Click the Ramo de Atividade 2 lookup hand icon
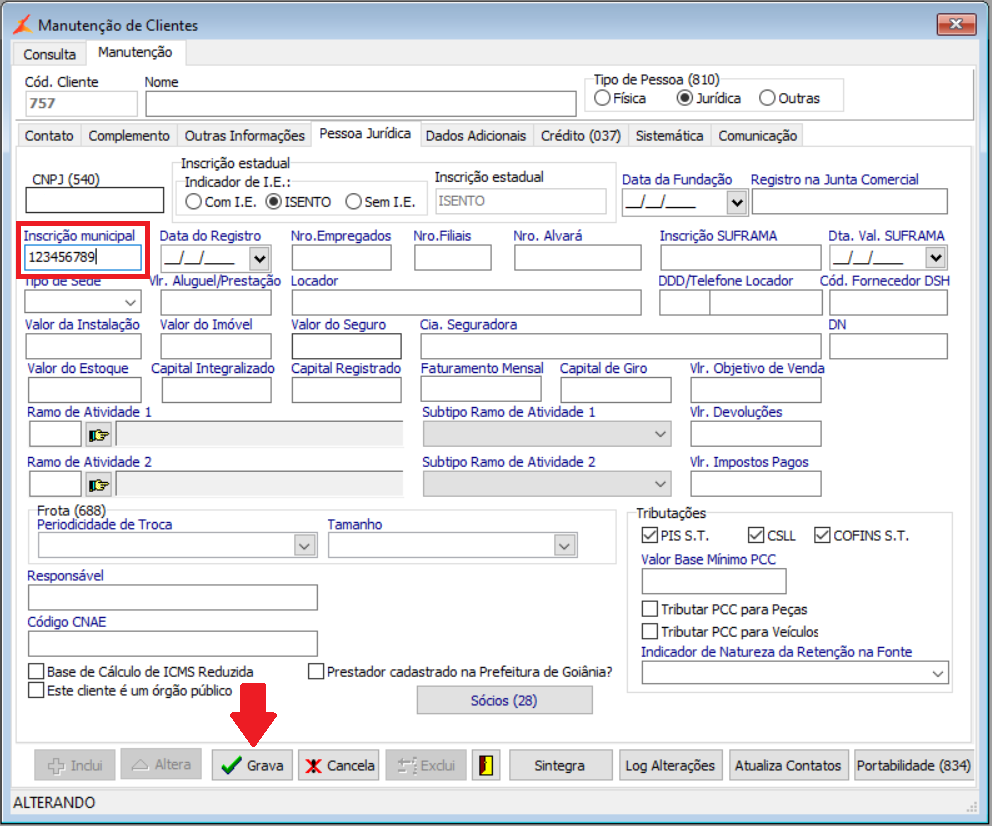The width and height of the screenshot is (992, 826). [x=99, y=484]
